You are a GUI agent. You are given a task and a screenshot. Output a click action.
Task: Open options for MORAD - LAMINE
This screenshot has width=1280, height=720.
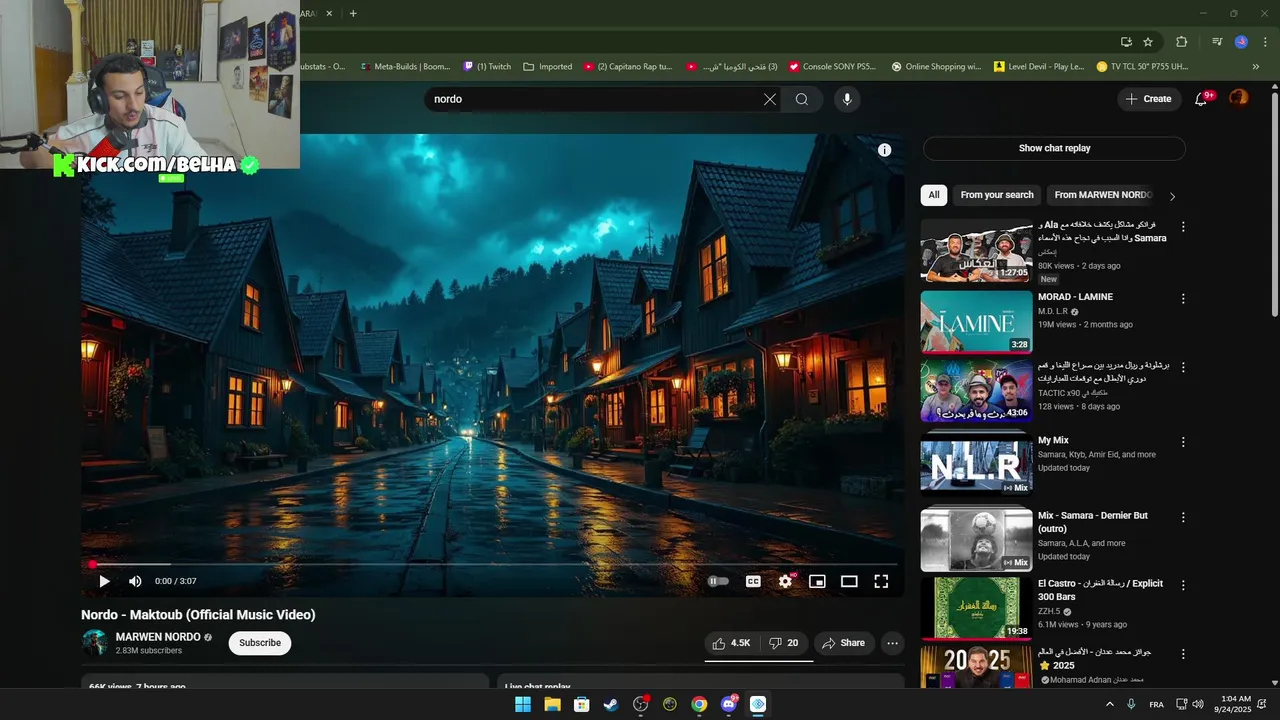coord(1183,299)
